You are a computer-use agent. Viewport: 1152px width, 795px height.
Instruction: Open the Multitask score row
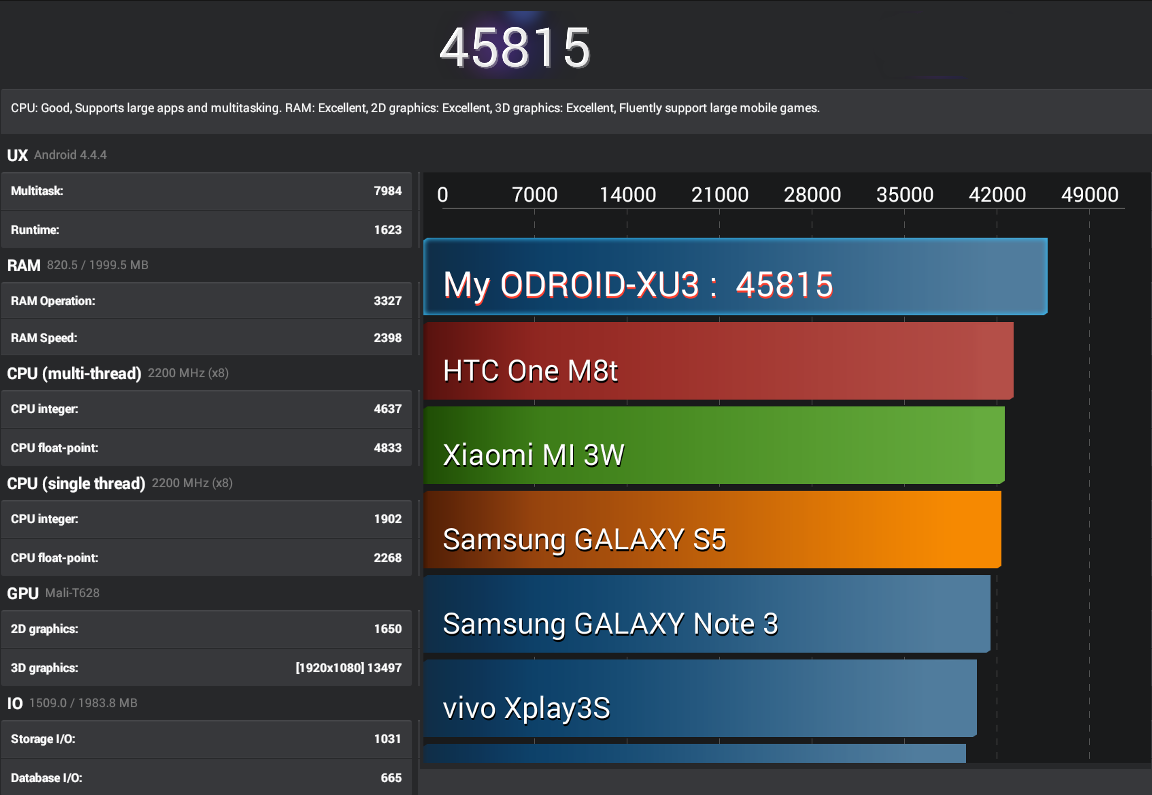tap(206, 191)
